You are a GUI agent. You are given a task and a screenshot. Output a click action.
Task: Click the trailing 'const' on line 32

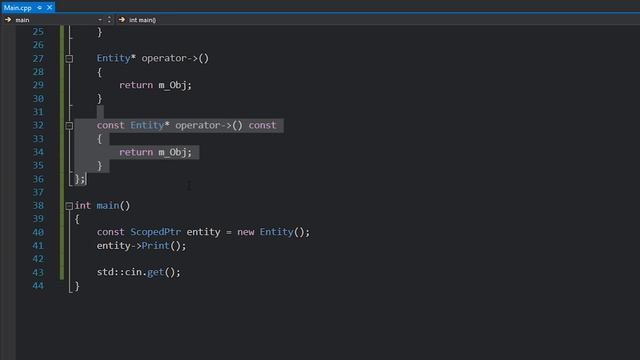tap(262, 125)
